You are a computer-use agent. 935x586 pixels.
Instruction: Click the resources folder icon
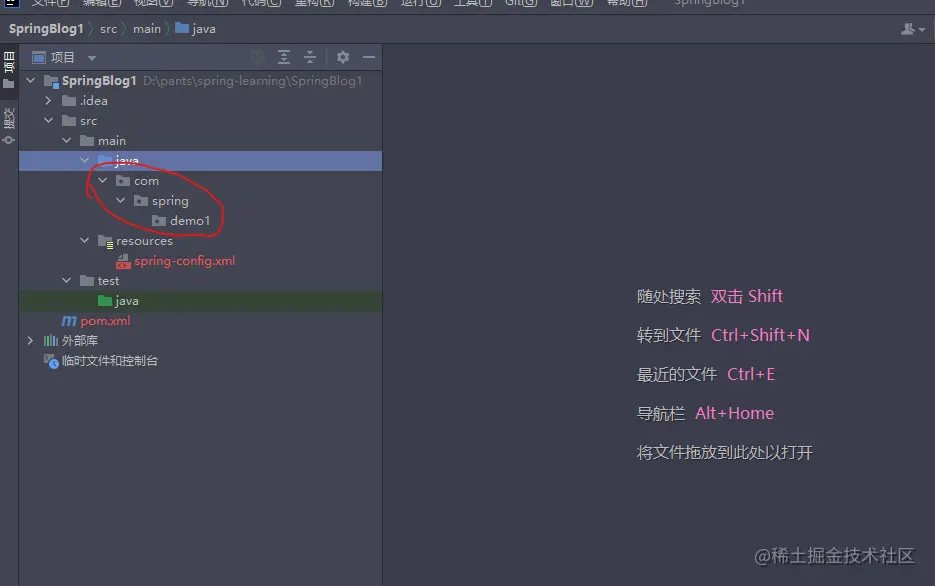pyautogui.click(x=106, y=241)
